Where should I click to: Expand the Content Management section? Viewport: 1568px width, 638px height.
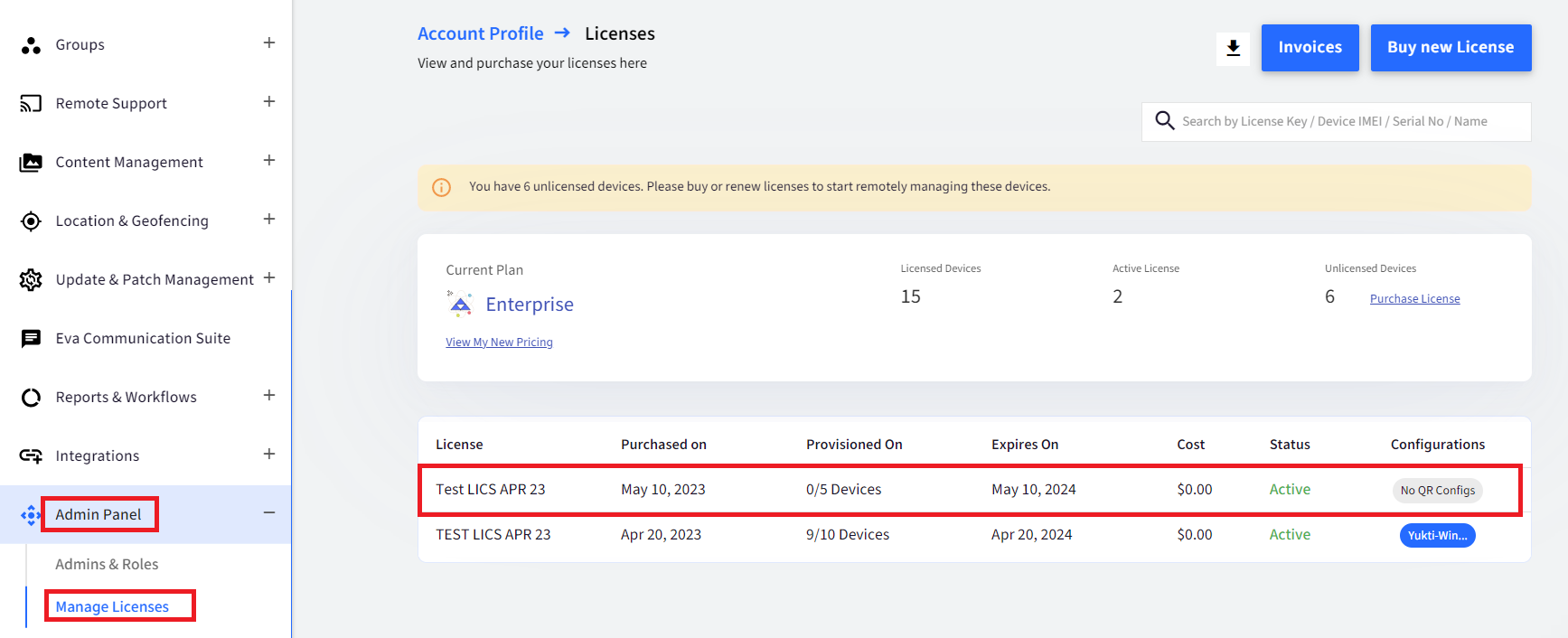click(x=269, y=161)
